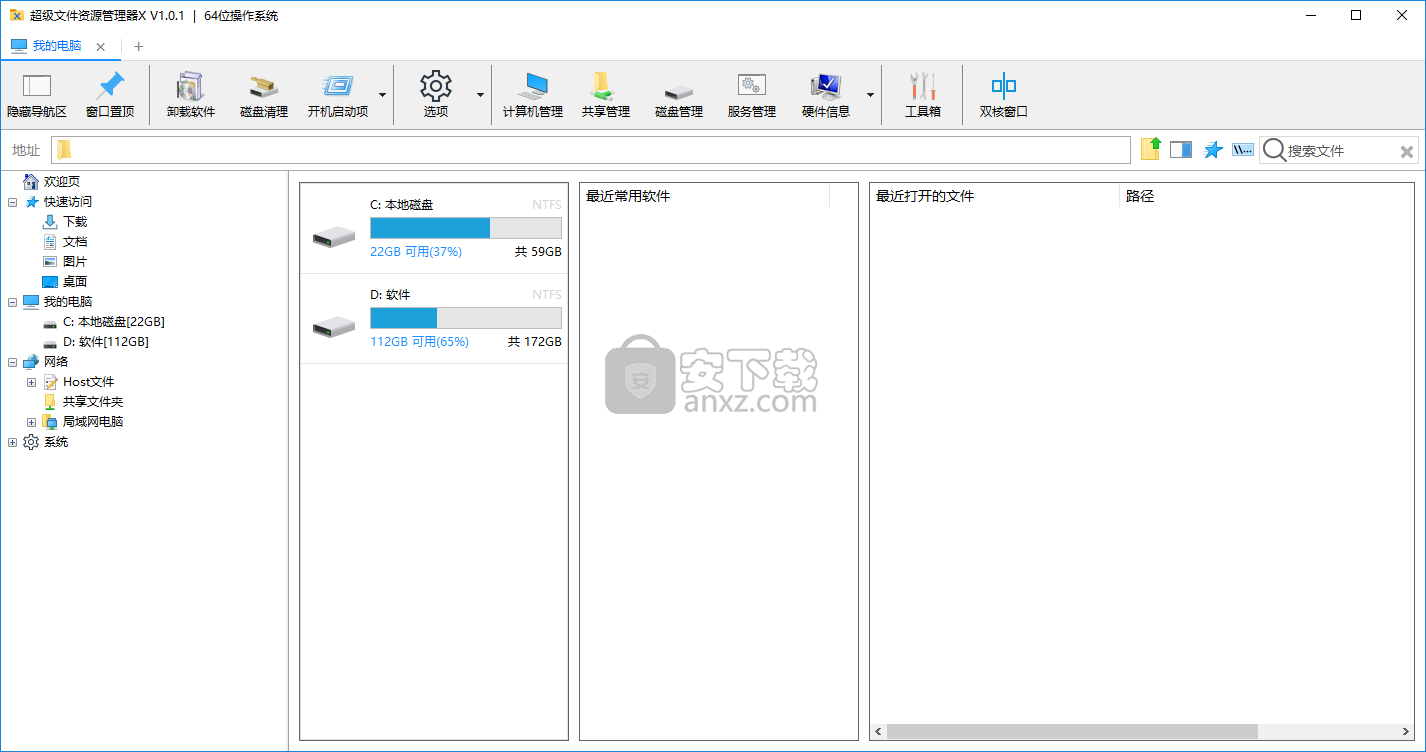Open 计算机管理 computer management
Screen dimensions: 1426x752
(533, 95)
